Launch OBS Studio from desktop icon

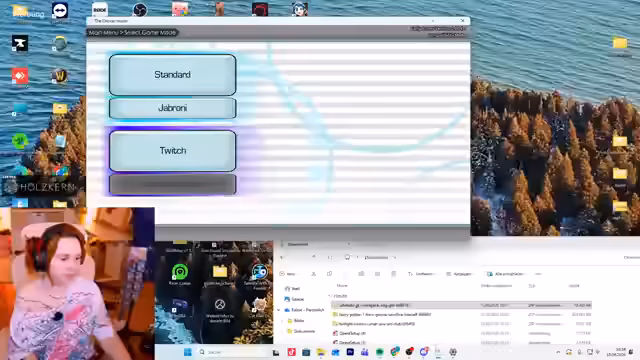click(x=140, y=9)
